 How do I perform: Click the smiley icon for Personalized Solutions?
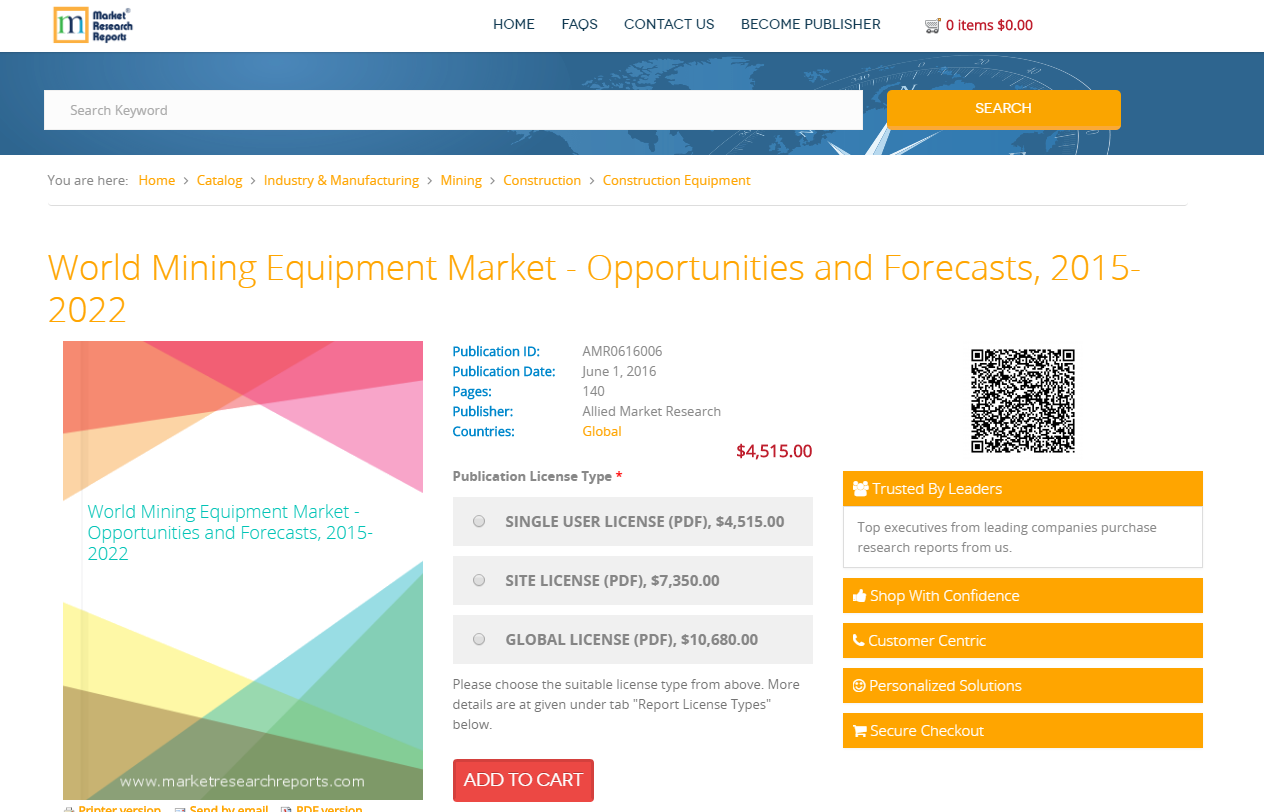[x=858, y=686]
